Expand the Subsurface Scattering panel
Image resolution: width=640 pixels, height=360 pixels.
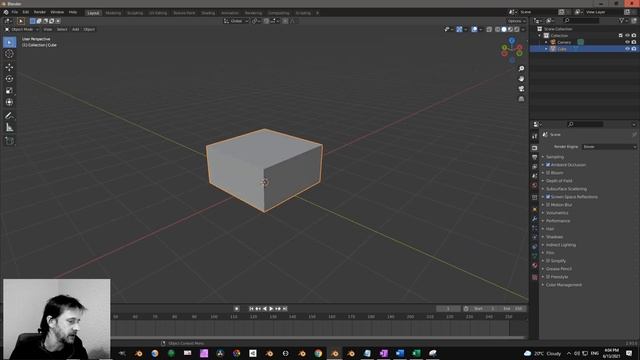(566, 189)
